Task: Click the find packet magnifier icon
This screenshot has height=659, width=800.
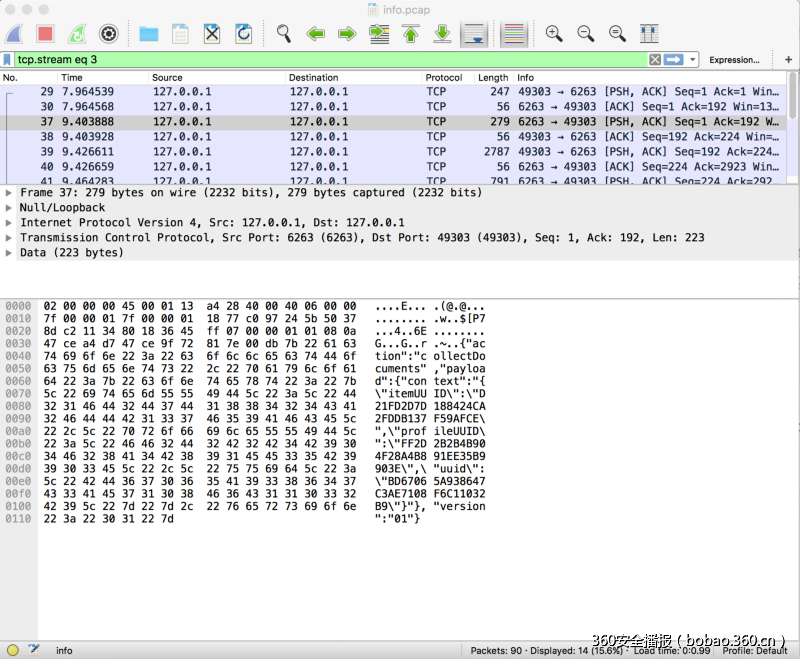Action: tap(284, 34)
